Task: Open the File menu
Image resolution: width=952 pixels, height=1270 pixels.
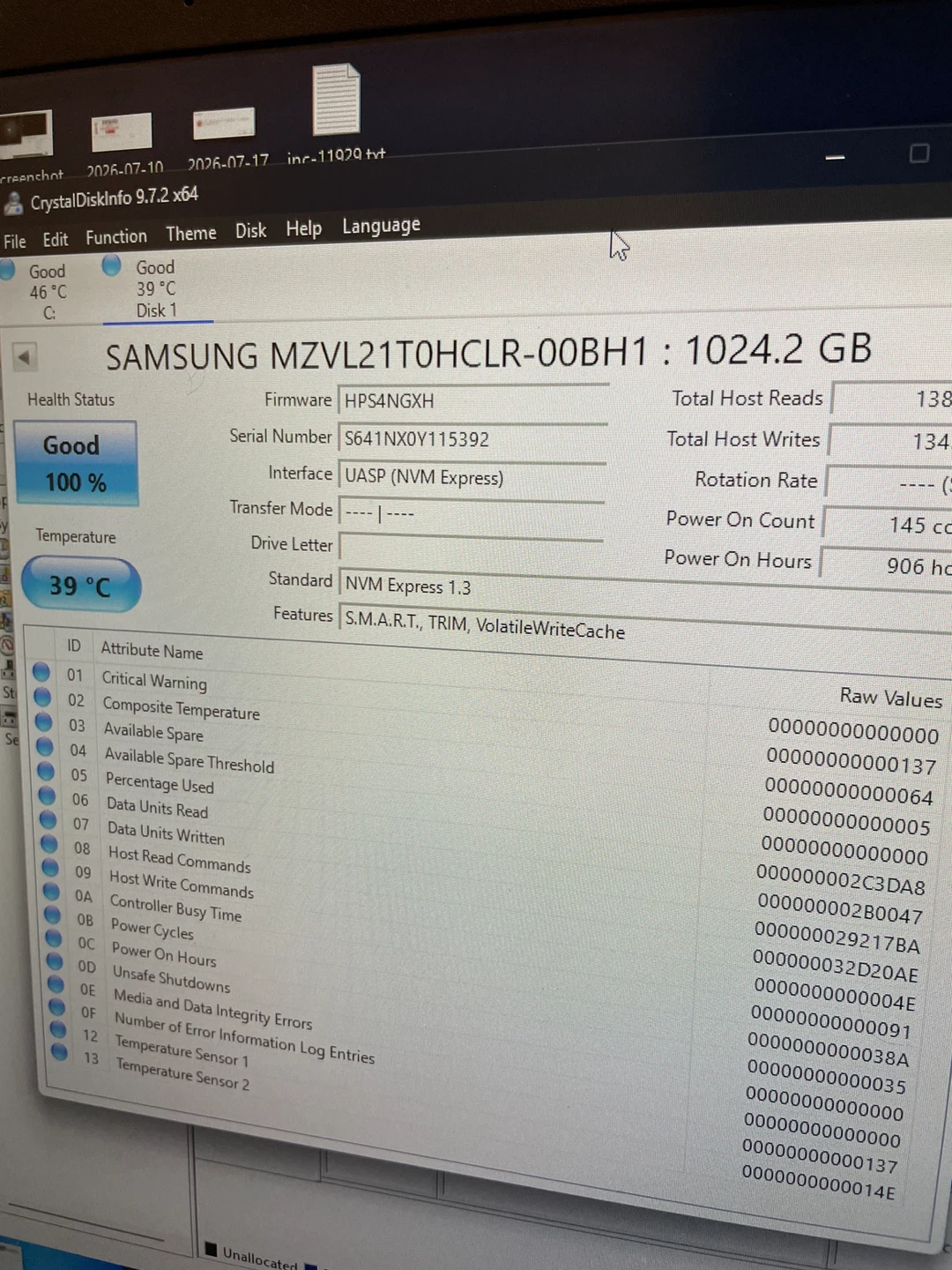Action: (x=15, y=241)
